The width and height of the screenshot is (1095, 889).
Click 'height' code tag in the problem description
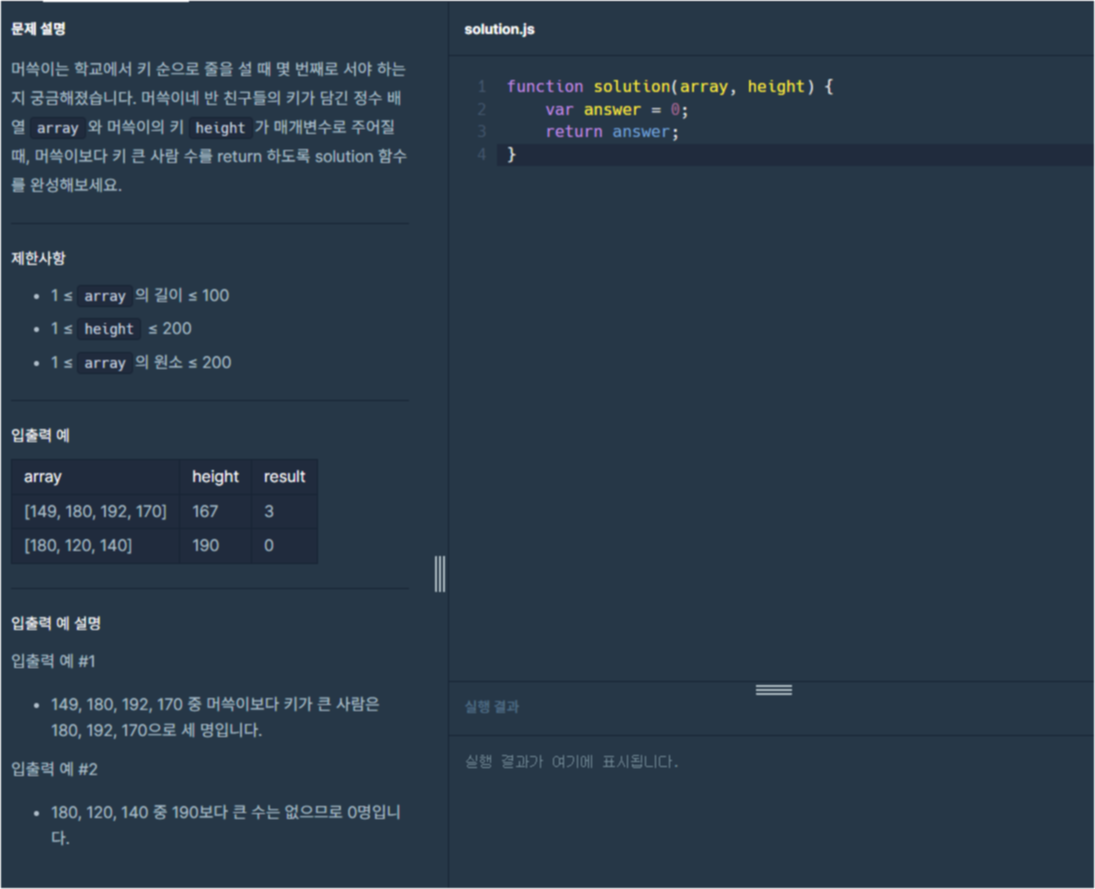[220, 128]
